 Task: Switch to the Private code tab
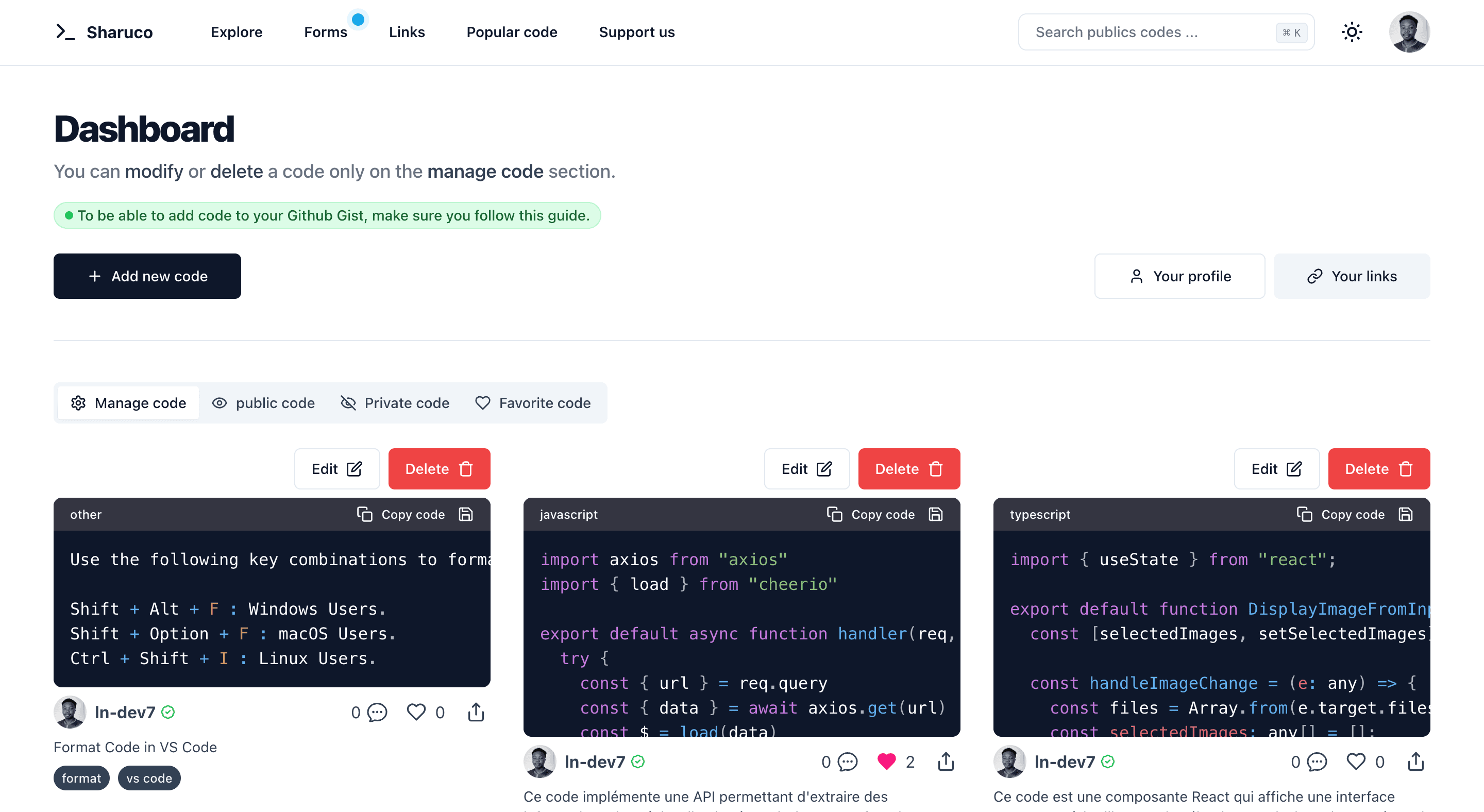coord(395,403)
